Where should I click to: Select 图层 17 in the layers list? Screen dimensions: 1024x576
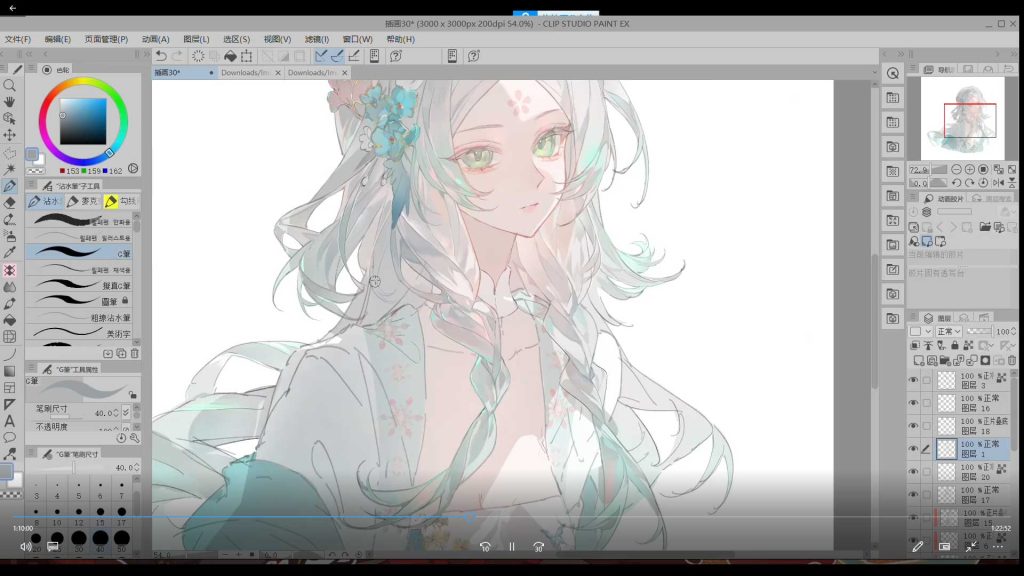point(975,492)
